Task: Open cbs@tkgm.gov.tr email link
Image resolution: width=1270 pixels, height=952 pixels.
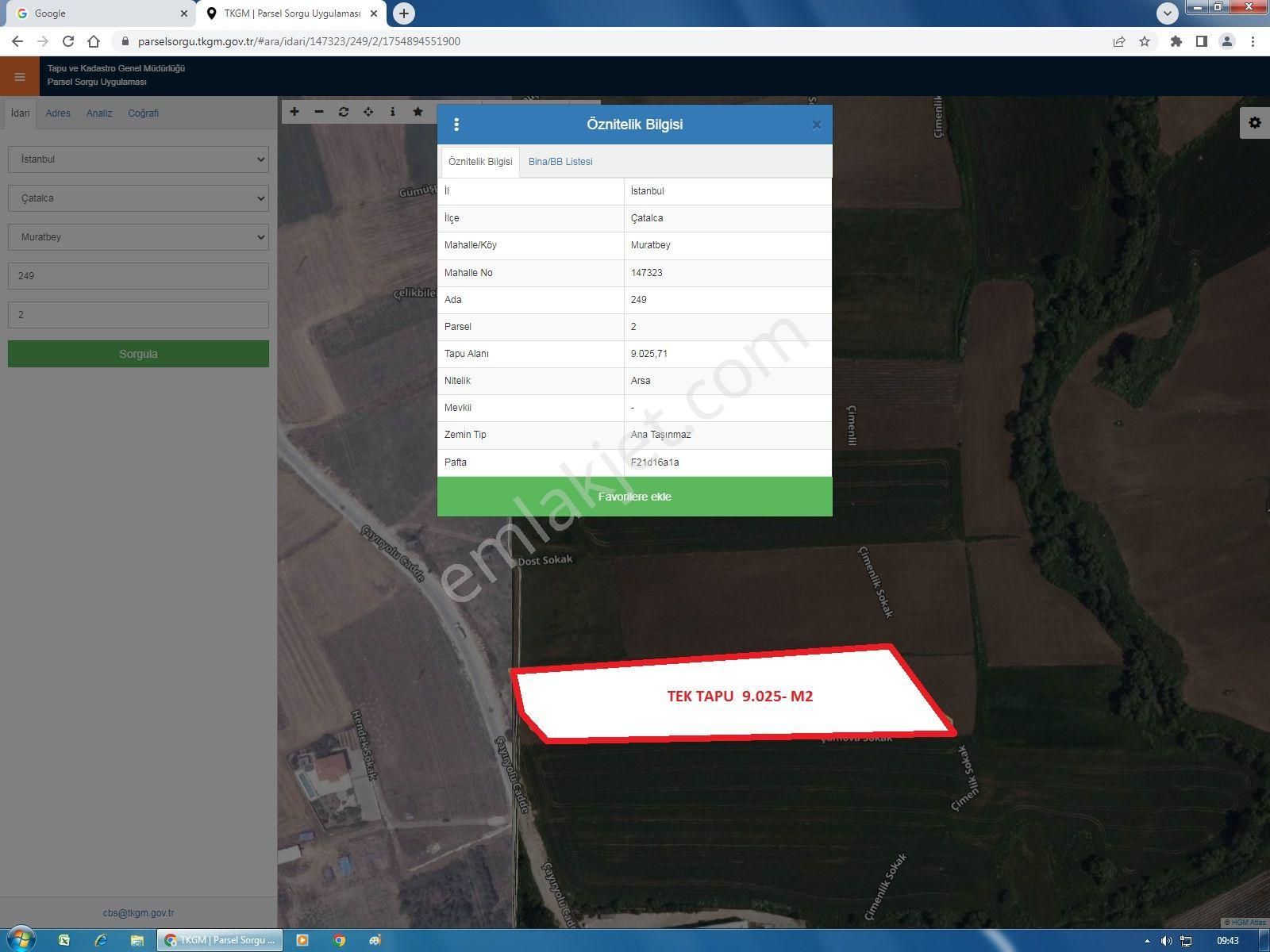Action: coord(138,913)
